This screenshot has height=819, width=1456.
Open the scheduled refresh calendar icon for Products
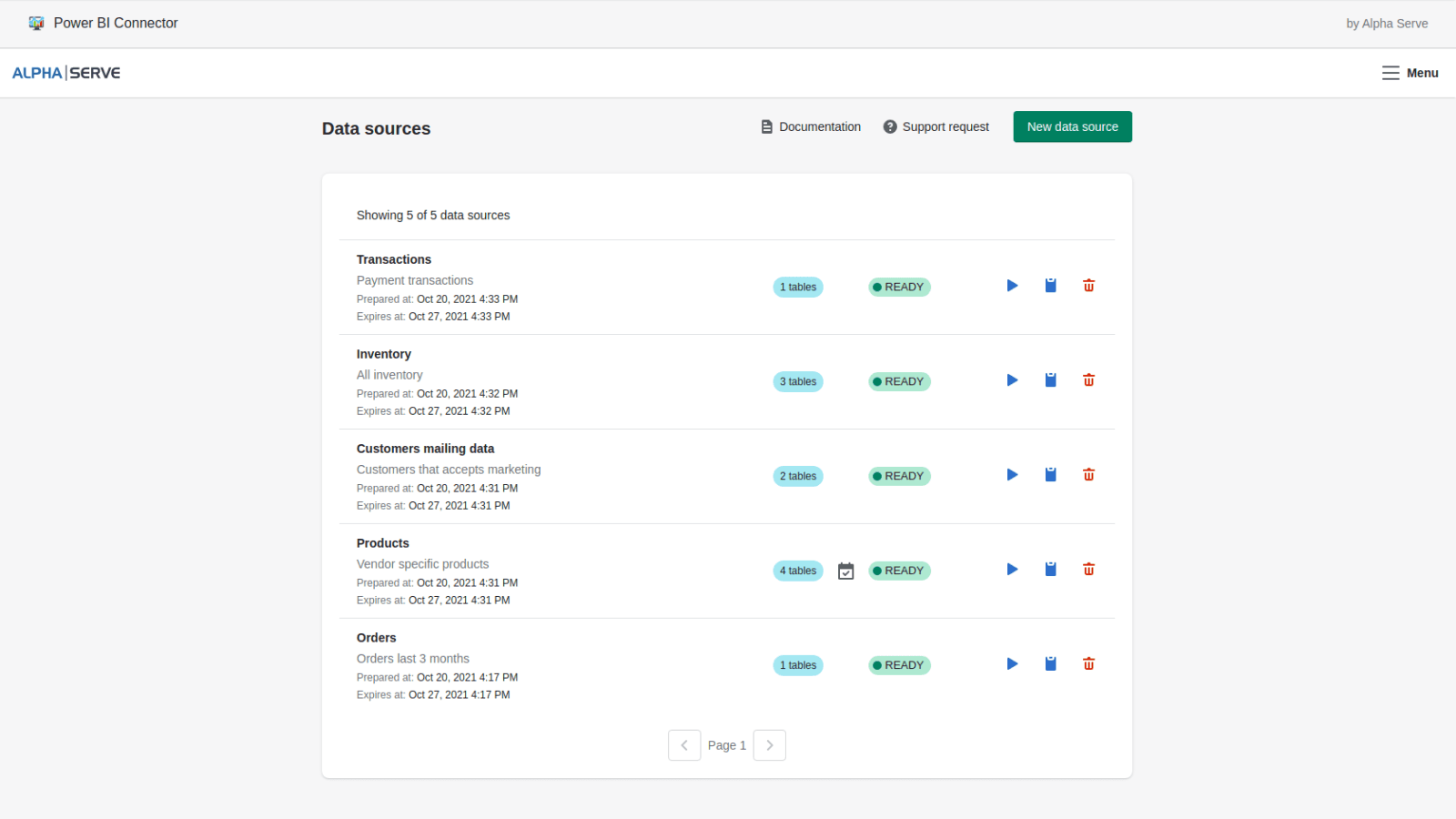pos(845,571)
